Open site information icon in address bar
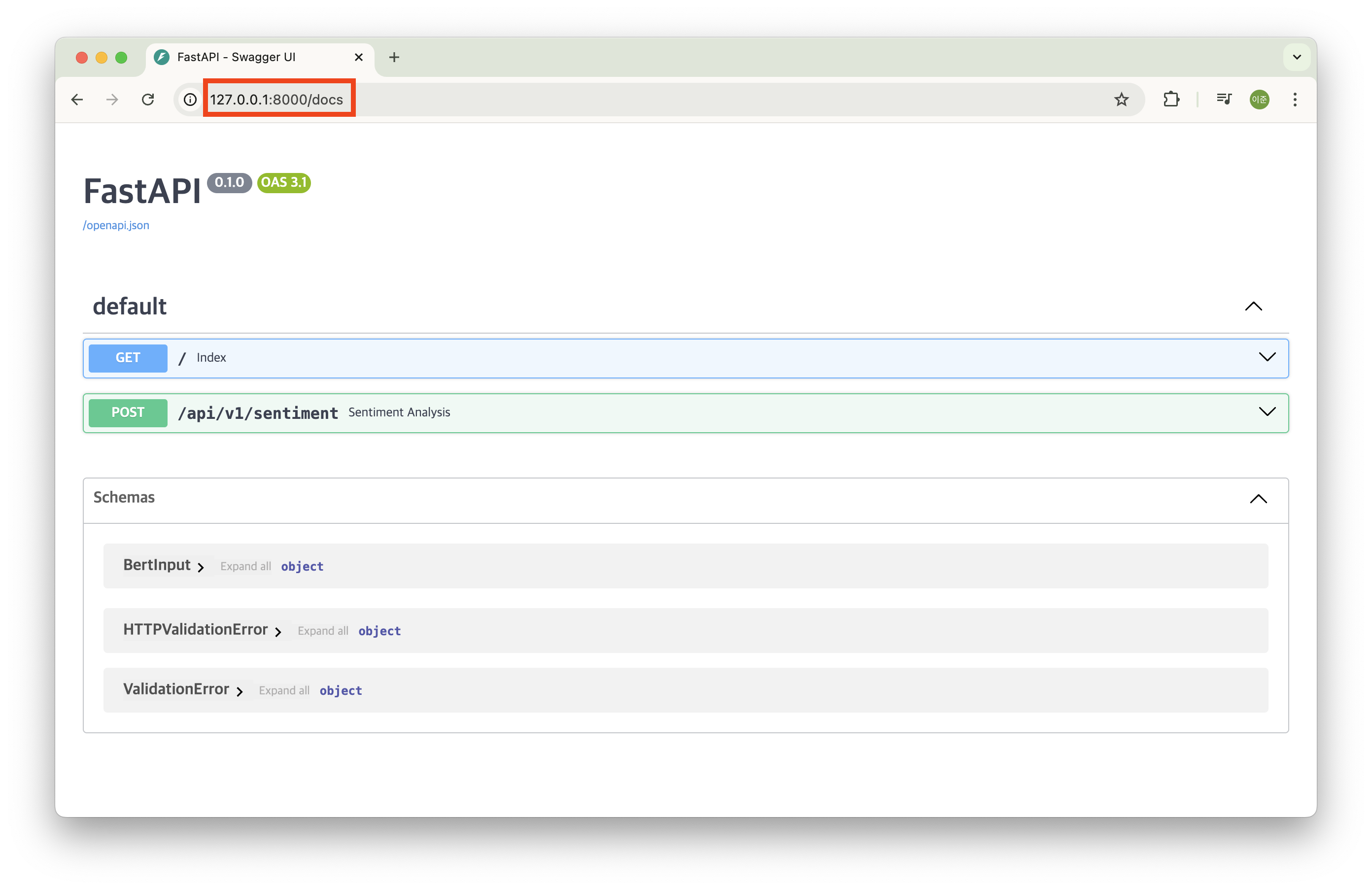The width and height of the screenshot is (1372, 890). 190,100
